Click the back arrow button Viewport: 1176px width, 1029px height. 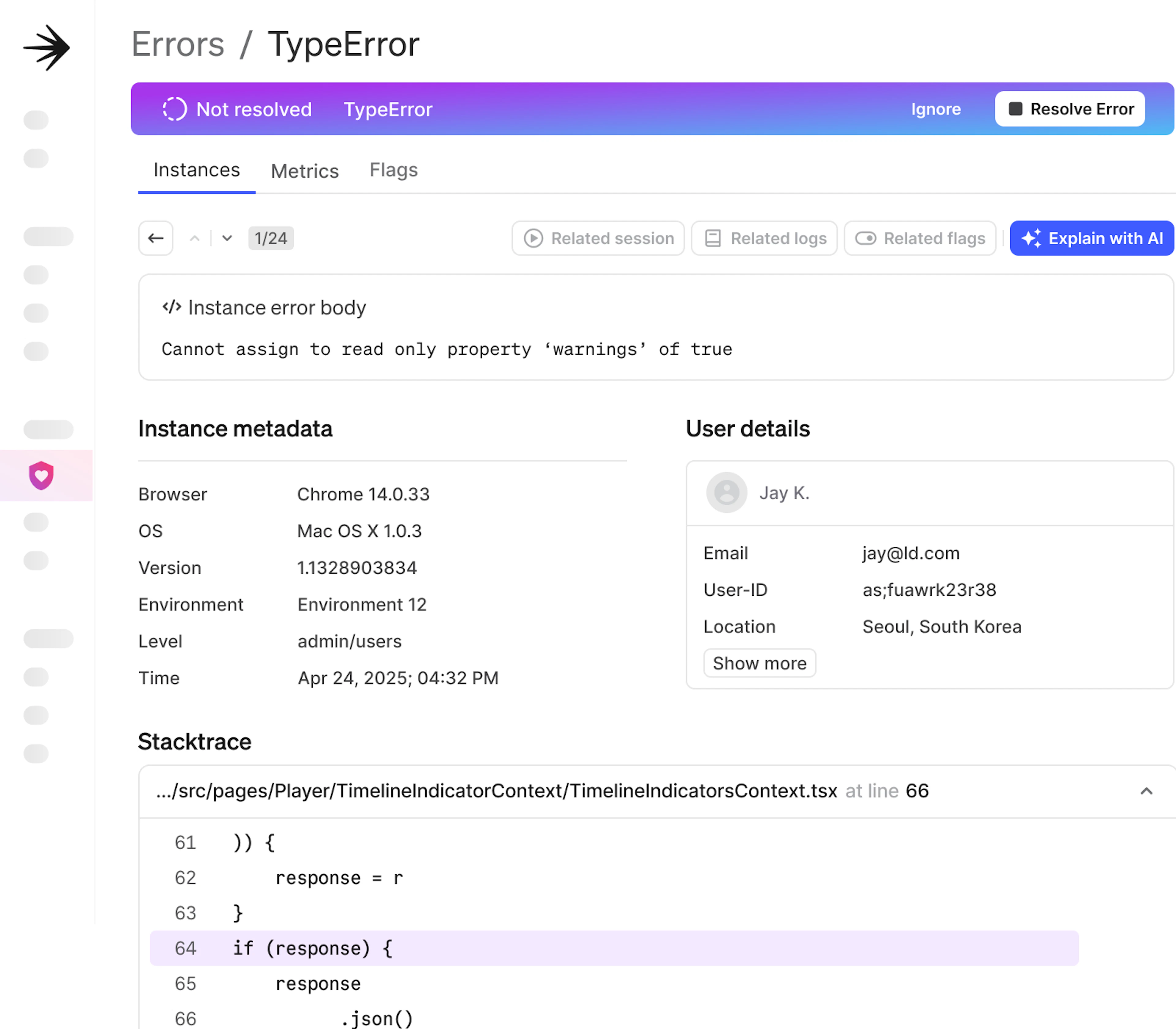[156, 238]
